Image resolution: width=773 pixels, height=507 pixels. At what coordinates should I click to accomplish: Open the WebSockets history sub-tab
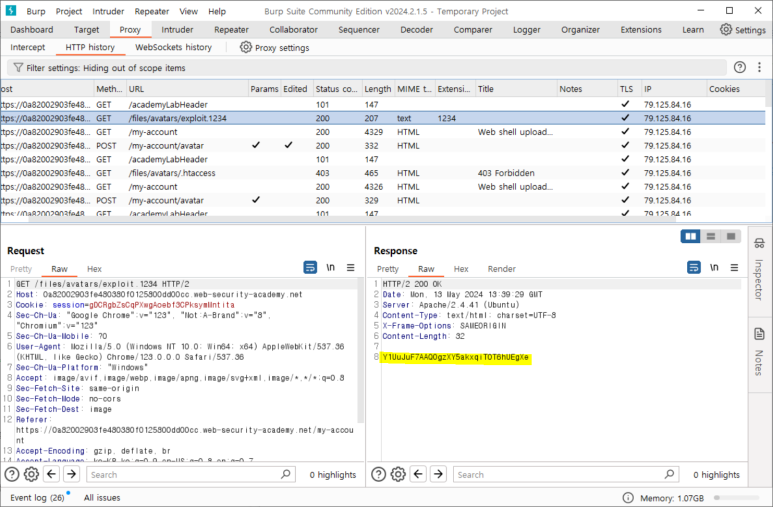tap(174, 47)
